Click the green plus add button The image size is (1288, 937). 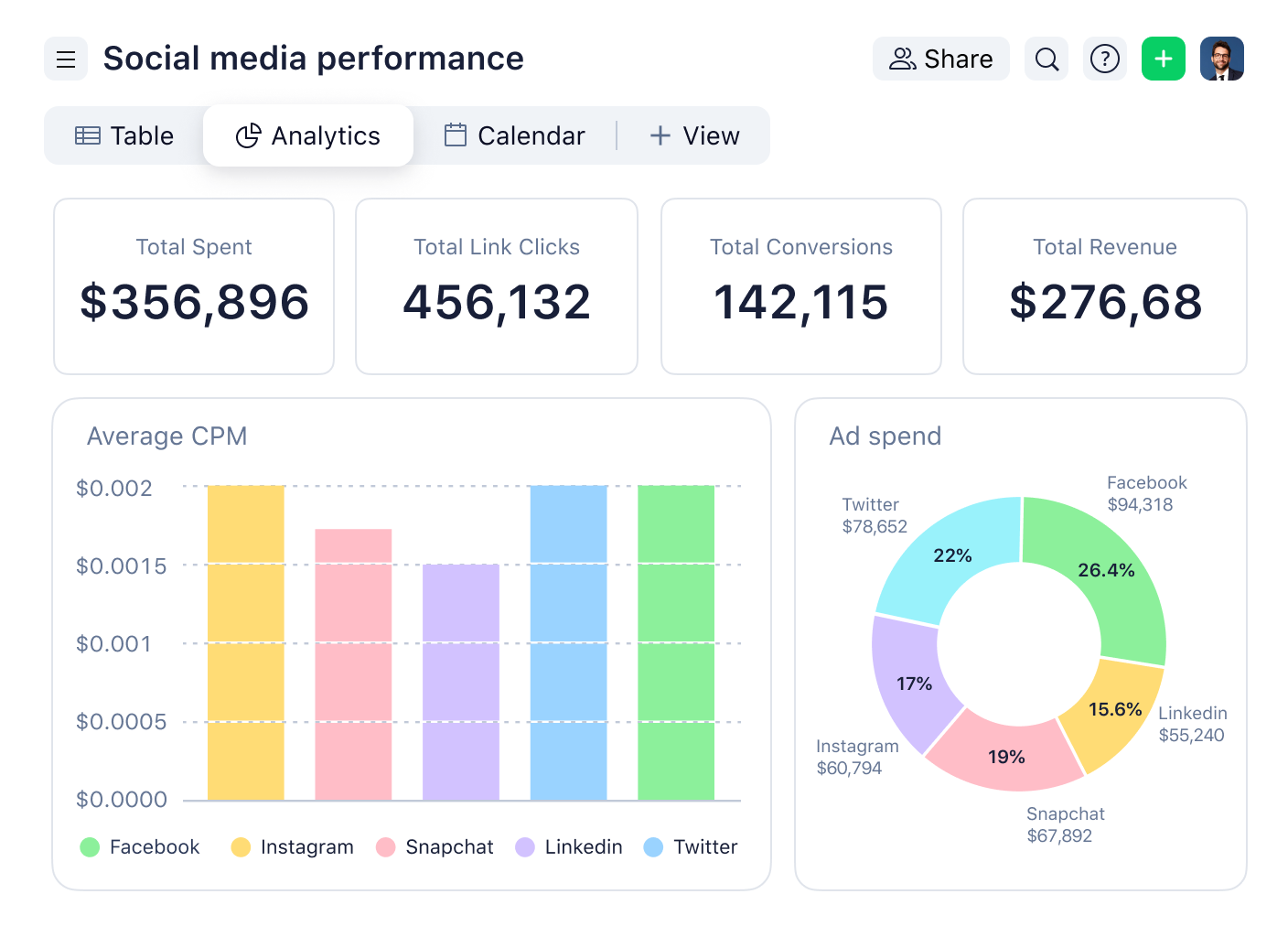[x=1164, y=59]
